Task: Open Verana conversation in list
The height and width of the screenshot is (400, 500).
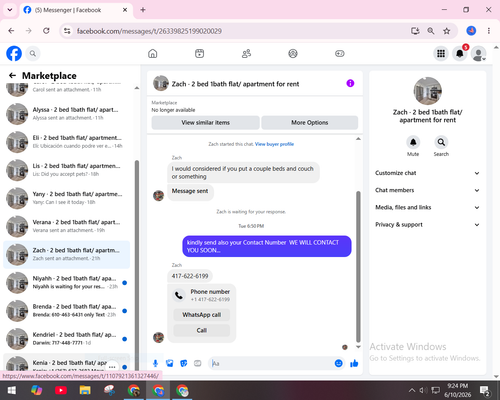Action: click(x=67, y=226)
